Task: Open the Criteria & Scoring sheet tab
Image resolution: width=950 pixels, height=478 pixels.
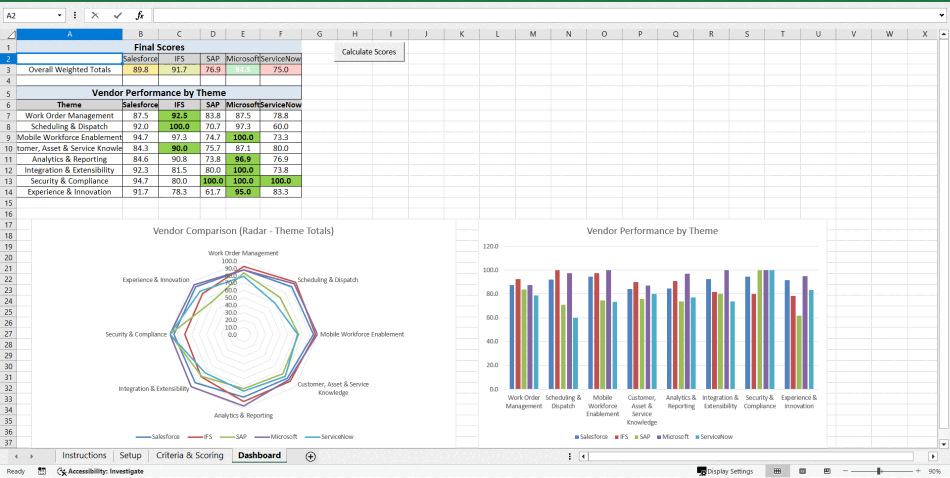Action: point(190,455)
